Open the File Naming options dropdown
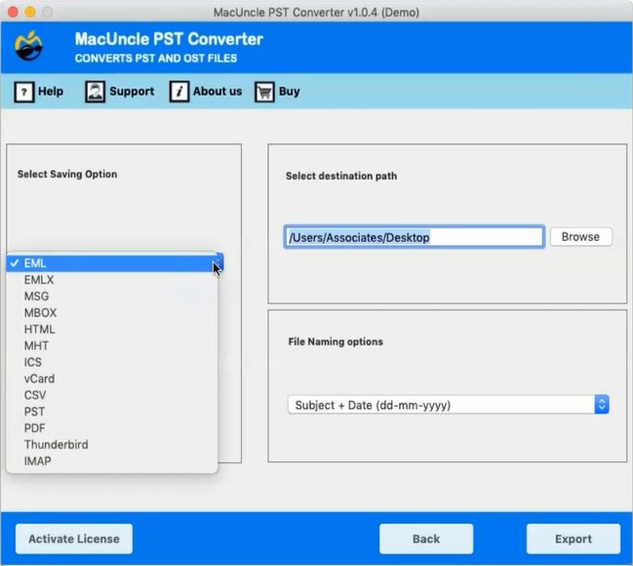Image resolution: width=633 pixels, height=566 pixels. [448, 405]
